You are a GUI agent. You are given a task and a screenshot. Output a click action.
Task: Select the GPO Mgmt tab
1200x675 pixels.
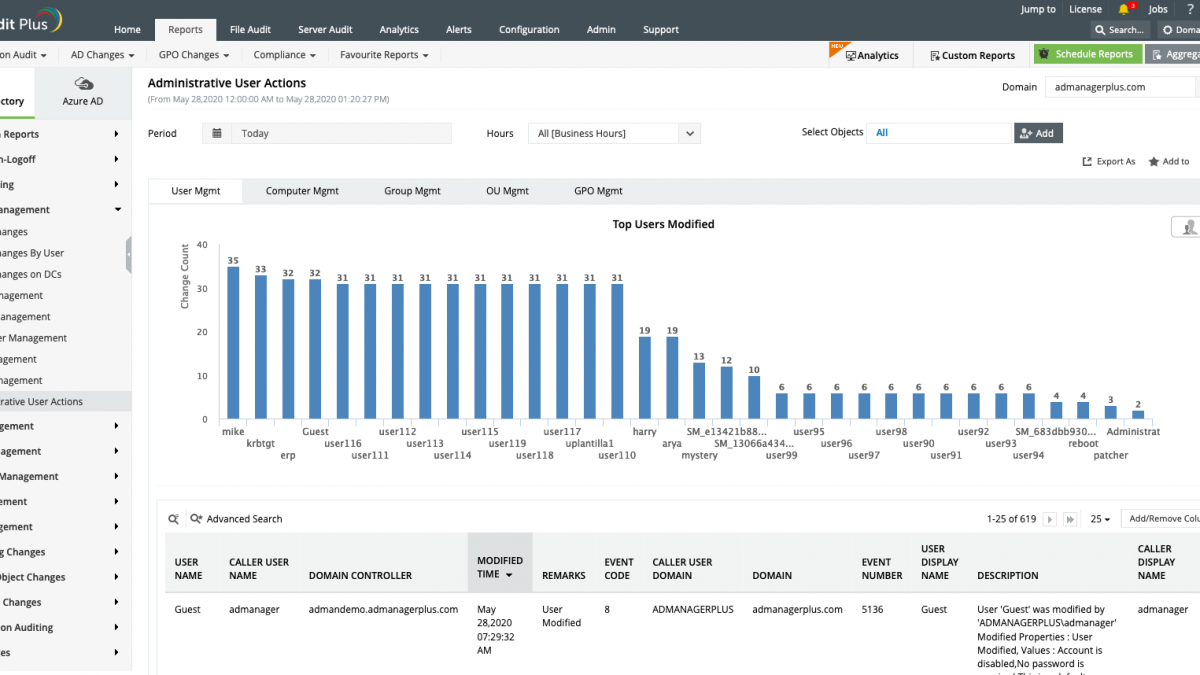pyautogui.click(x=598, y=191)
